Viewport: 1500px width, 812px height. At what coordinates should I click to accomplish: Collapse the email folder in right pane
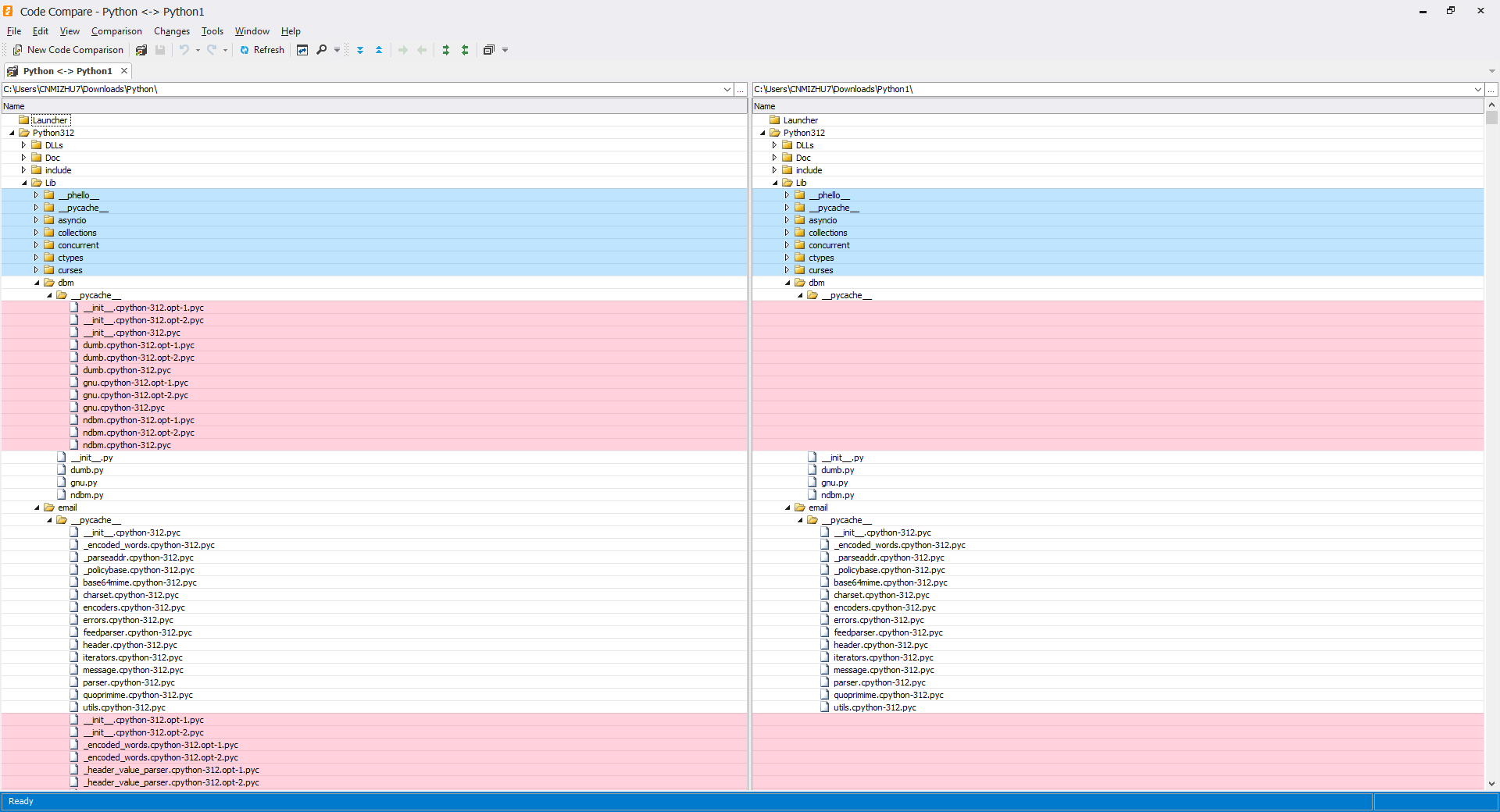(787, 507)
